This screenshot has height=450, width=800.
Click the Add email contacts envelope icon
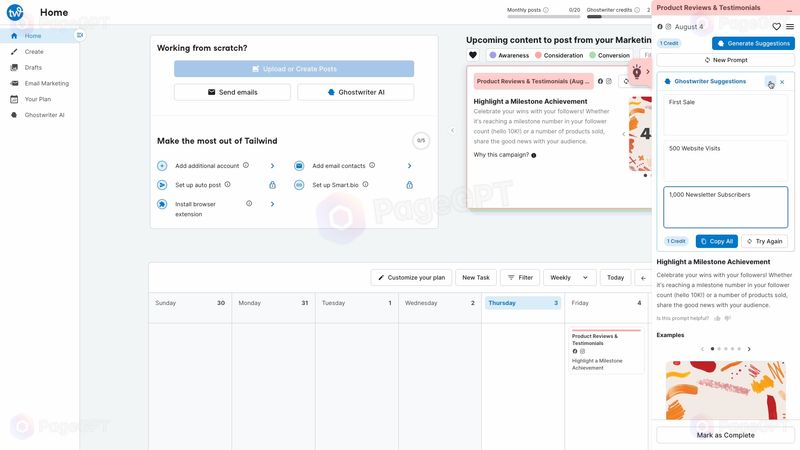[299, 166]
